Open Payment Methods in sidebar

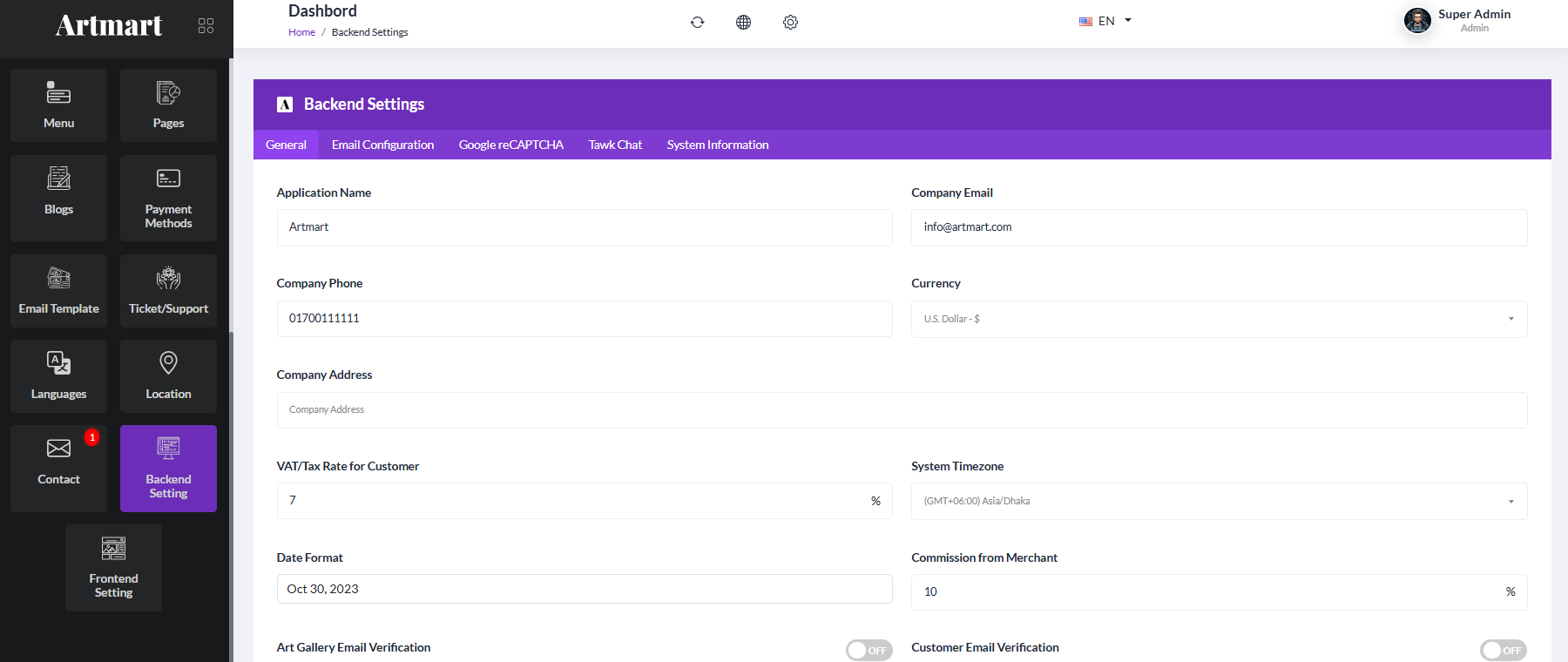click(x=168, y=198)
